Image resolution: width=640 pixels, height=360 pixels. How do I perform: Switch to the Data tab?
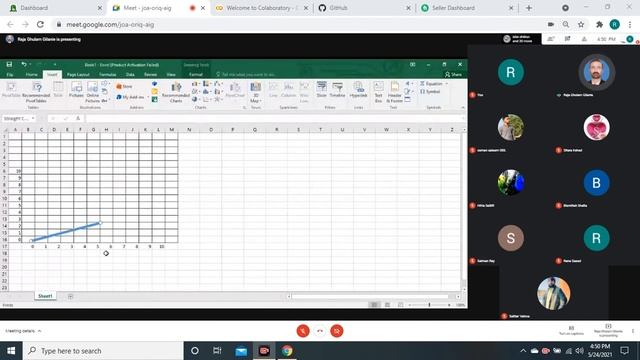click(130, 74)
